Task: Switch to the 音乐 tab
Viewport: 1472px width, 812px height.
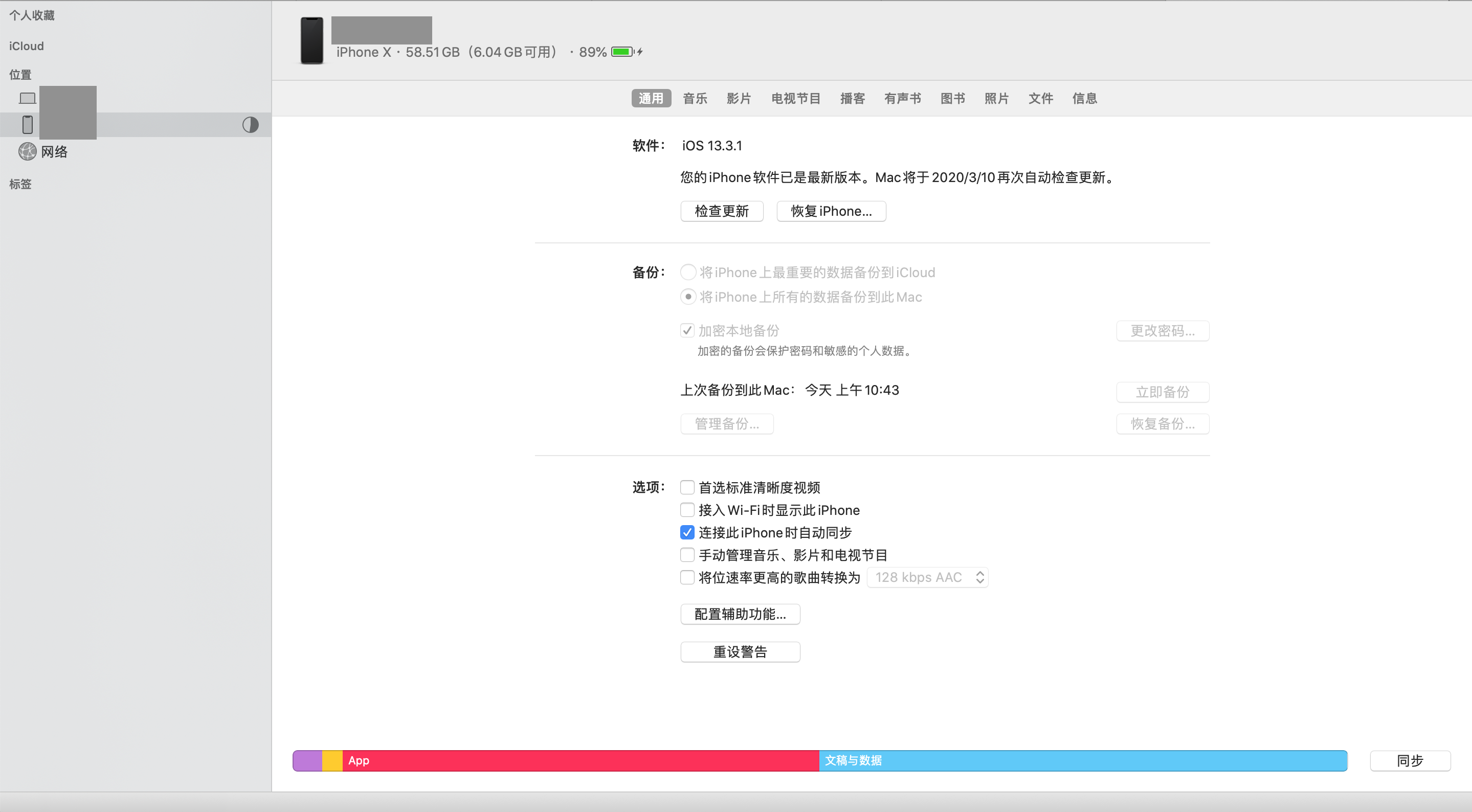Action: 695,98
